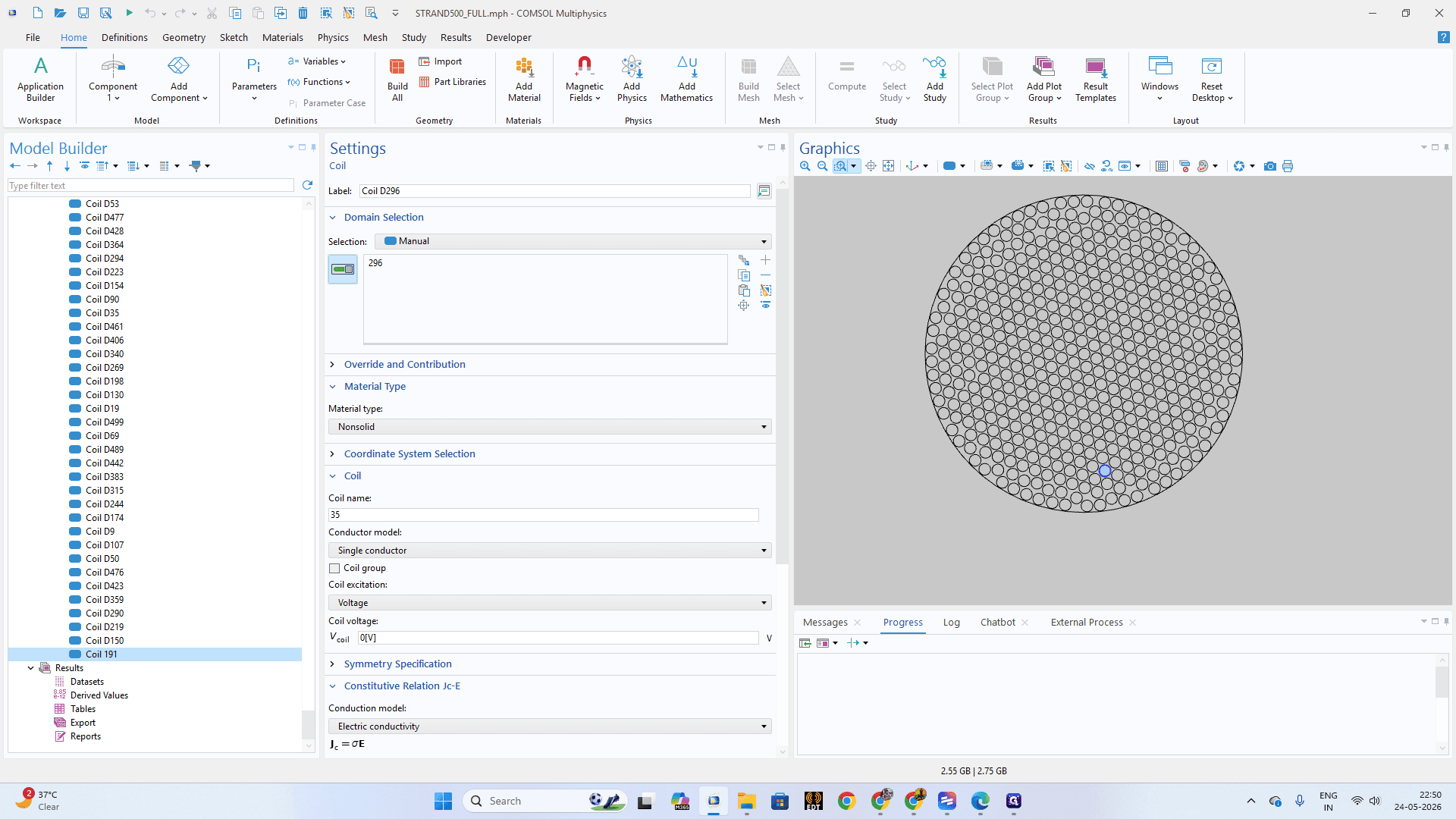Image resolution: width=1456 pixels, height=819 pixels.
Task: Click Functions in Definitions group
Action: coord(318,82)
